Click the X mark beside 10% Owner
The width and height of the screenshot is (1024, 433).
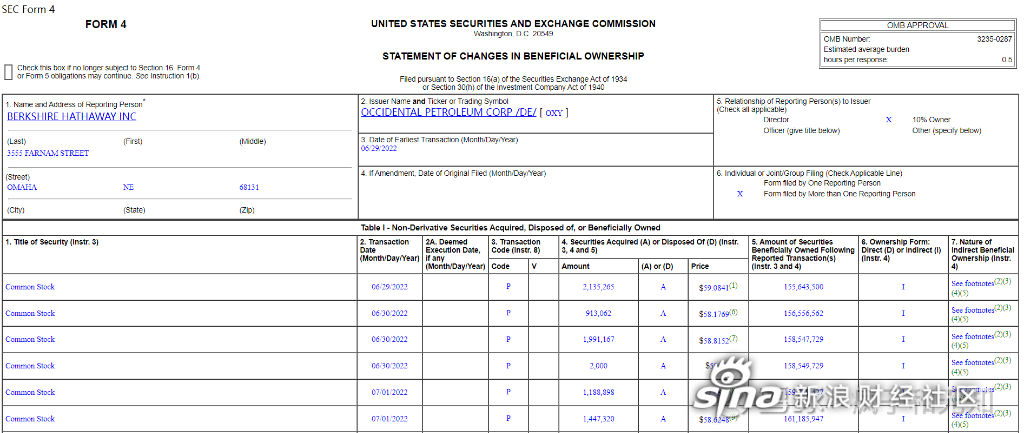click(x=888, y=120)
